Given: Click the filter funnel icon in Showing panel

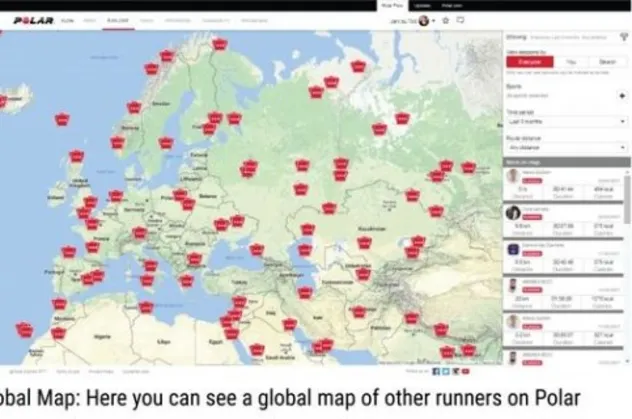Looking at the screenshot, I should (x=624, y=37).
